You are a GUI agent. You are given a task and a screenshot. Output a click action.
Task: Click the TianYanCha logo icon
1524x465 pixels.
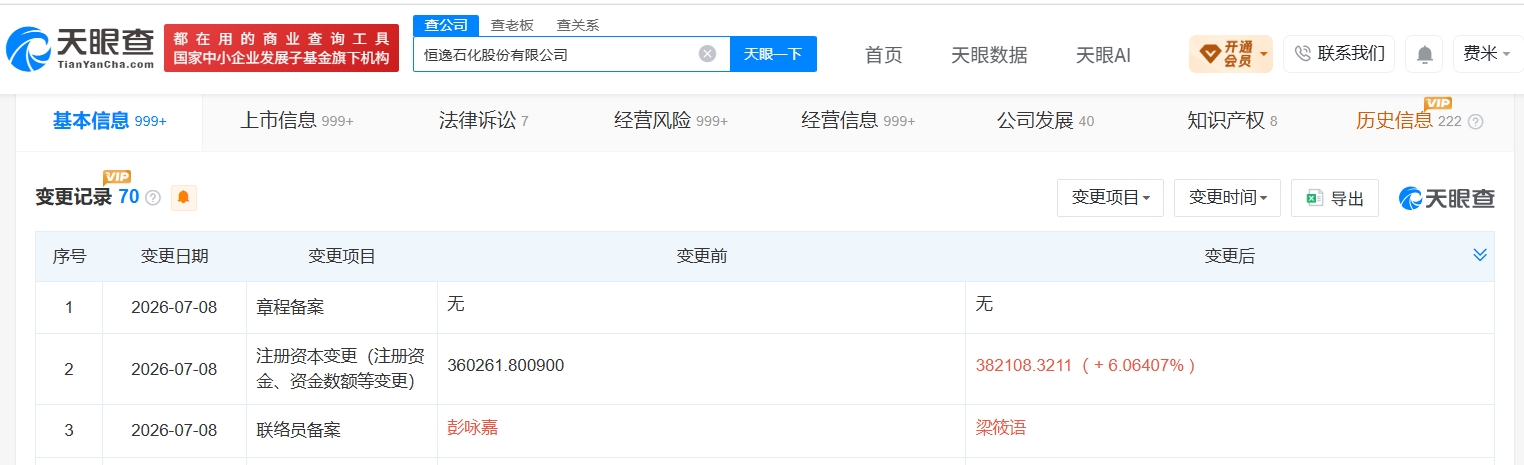click(x=29, y=47)
